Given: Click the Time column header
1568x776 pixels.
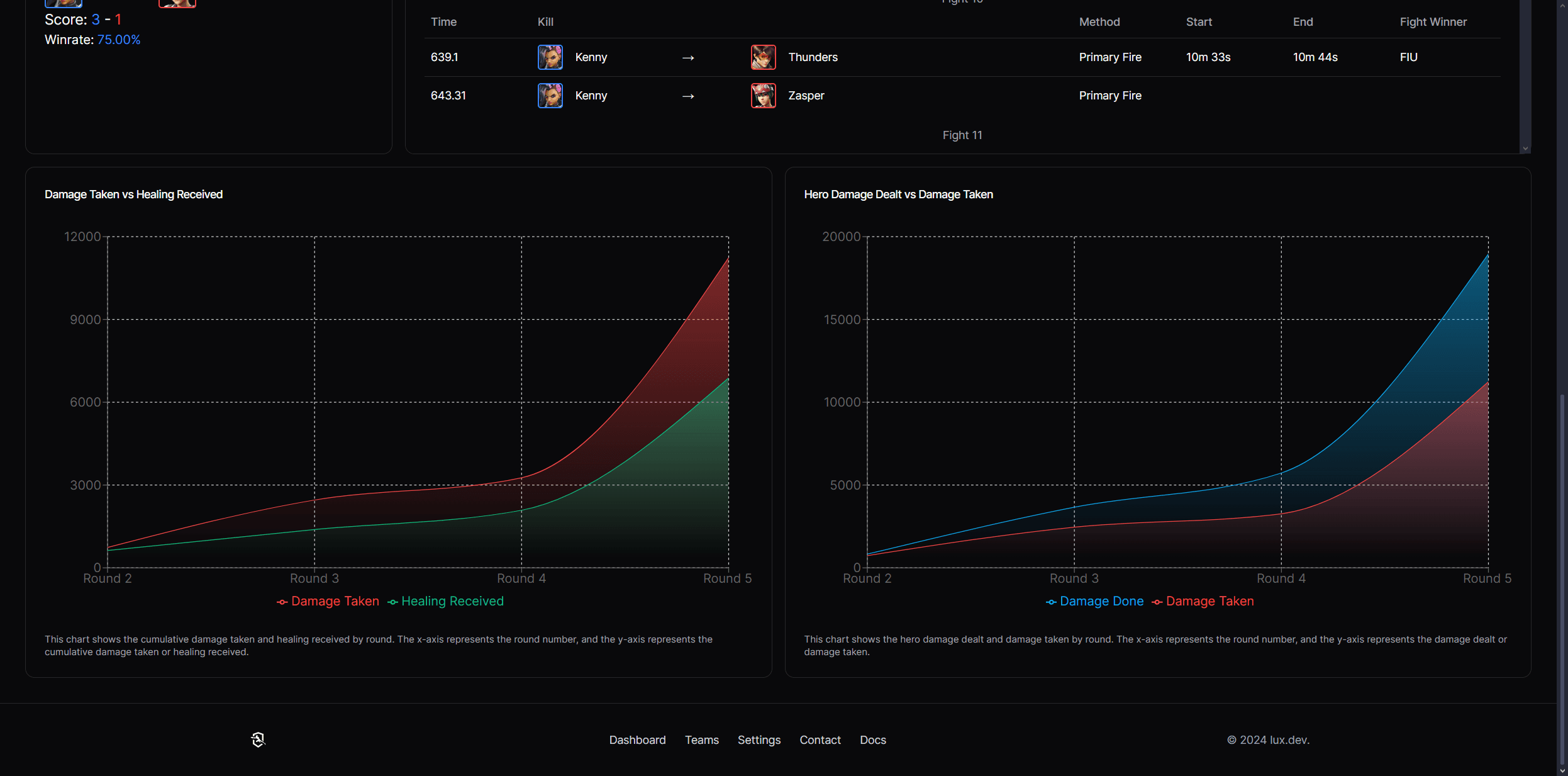Looking at the screenshot, I should 443,22.
